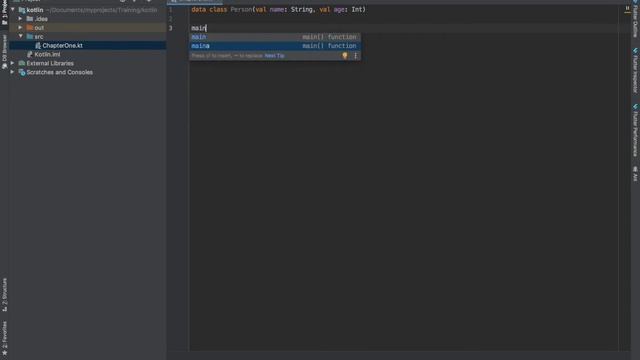Screen dimensions: 640x360
Task: Open the Flutter Inspector side panel
Action: click(635, 70)
